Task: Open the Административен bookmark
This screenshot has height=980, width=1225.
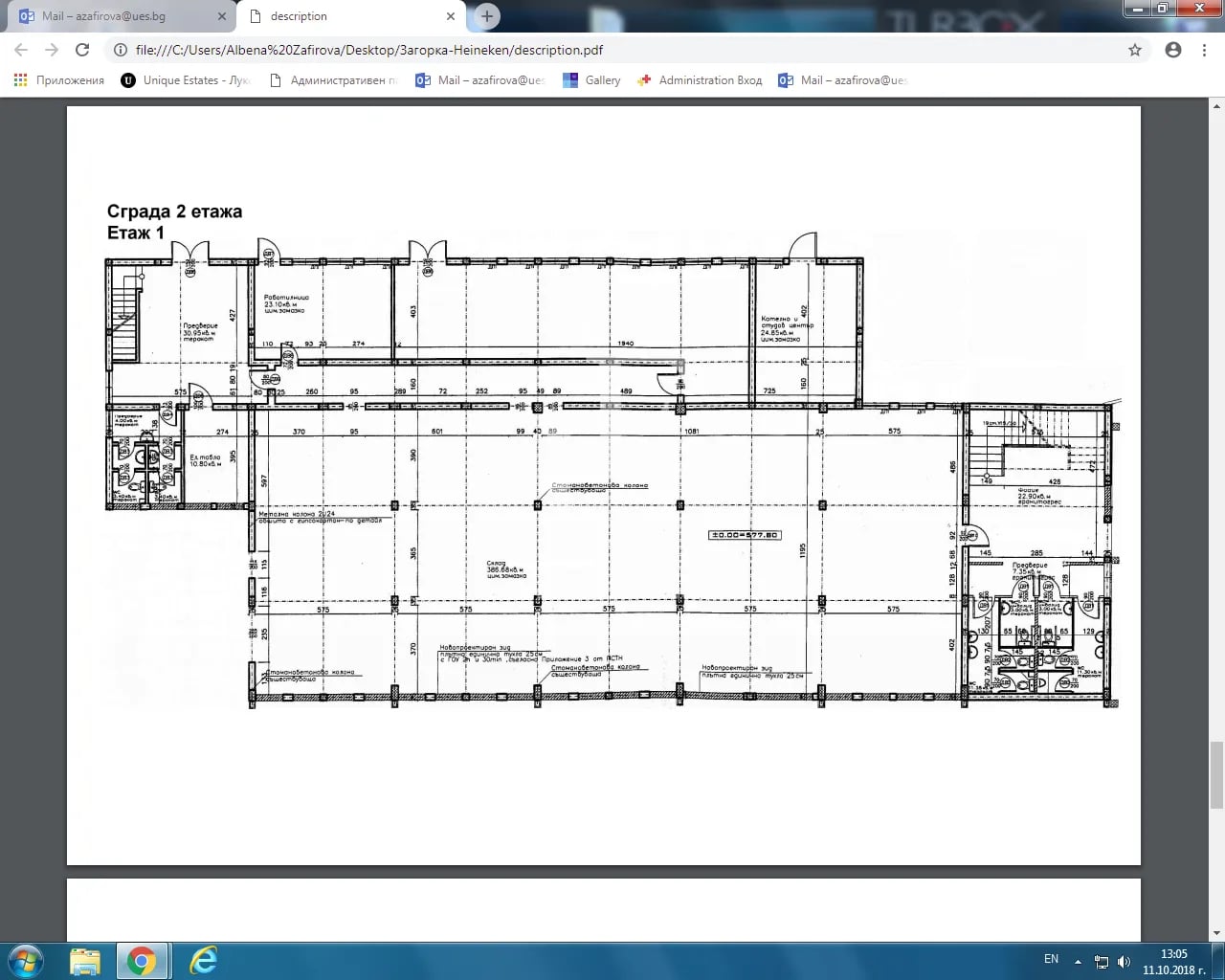Action: (333, 80)
